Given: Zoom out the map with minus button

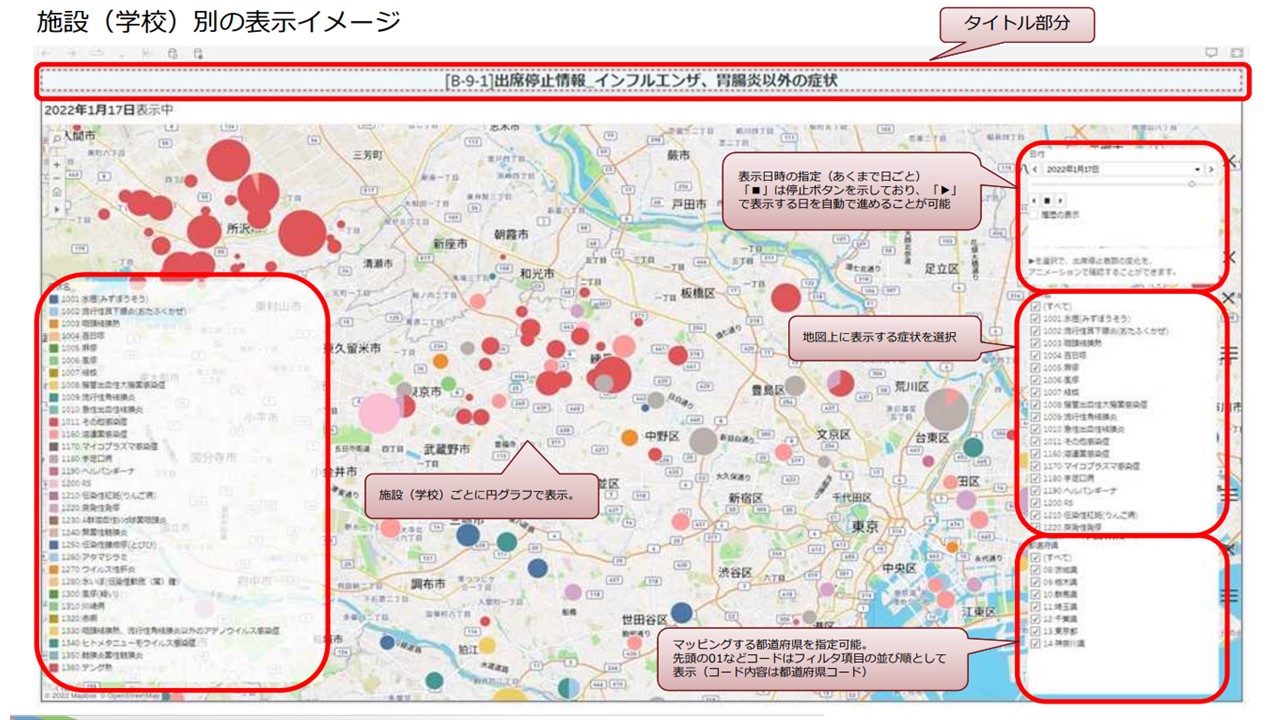Looking at the screenshot, I should click(56, 176).
